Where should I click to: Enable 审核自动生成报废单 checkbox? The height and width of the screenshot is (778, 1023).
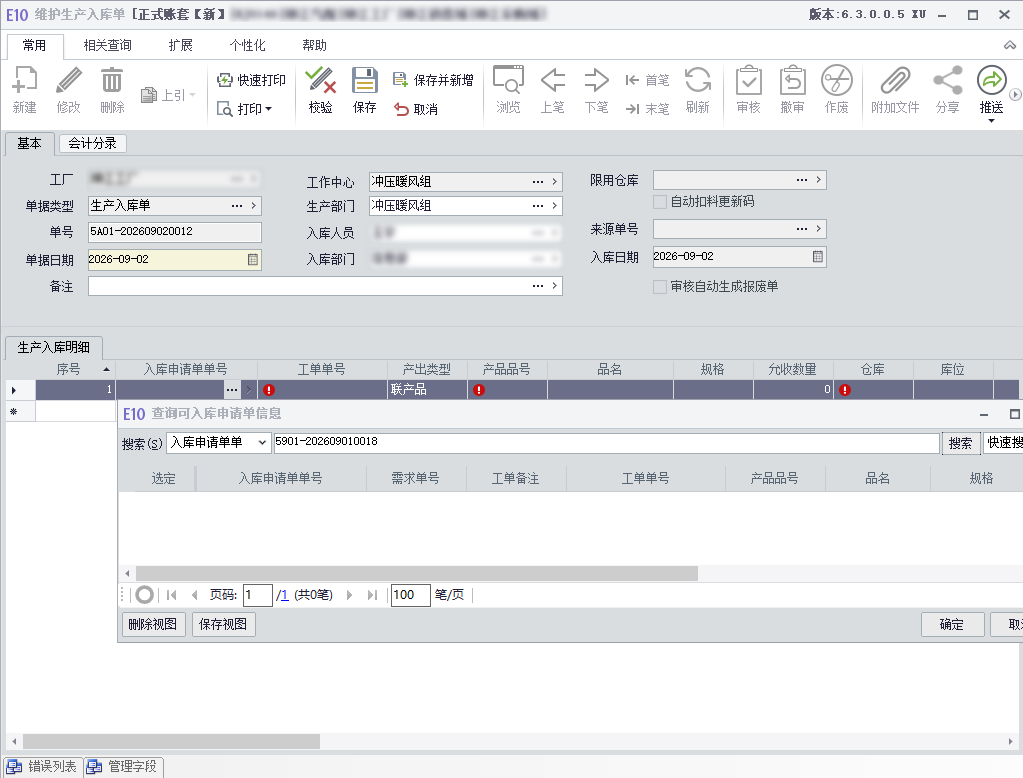point(660,287)
